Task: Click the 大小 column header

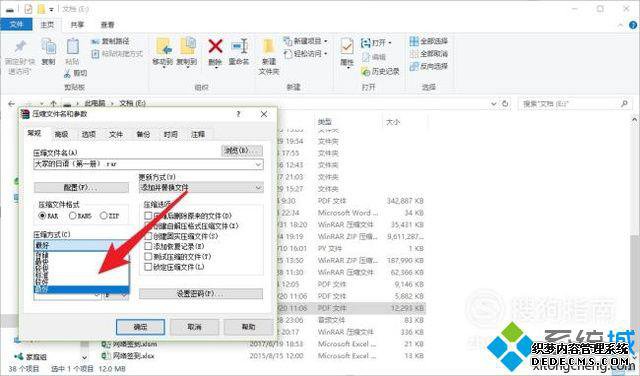Action: pyautogui.click(x=393, y=122)
